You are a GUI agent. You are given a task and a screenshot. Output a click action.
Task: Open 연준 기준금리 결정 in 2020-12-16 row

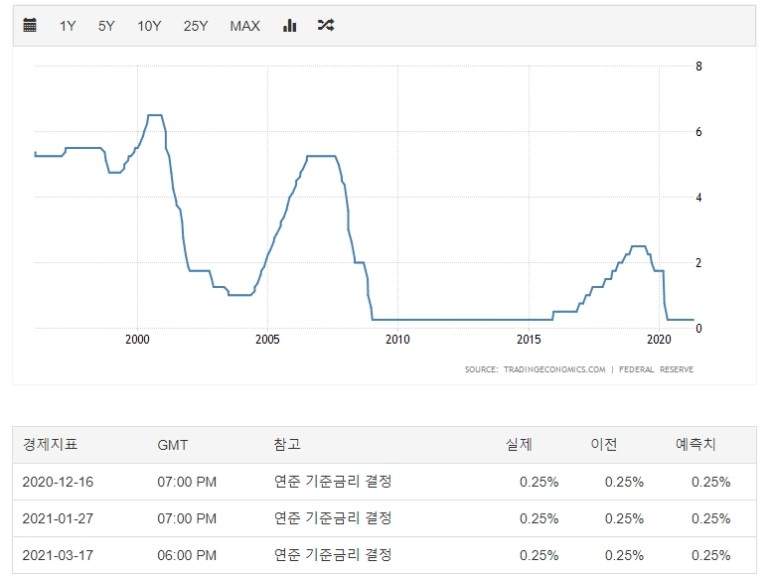coord(333,481)
